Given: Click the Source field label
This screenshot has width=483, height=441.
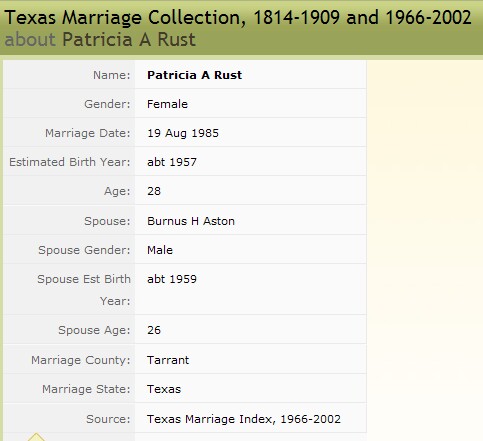Looking at the screenshot, I should pyautogui.click(x=108, y=419).
